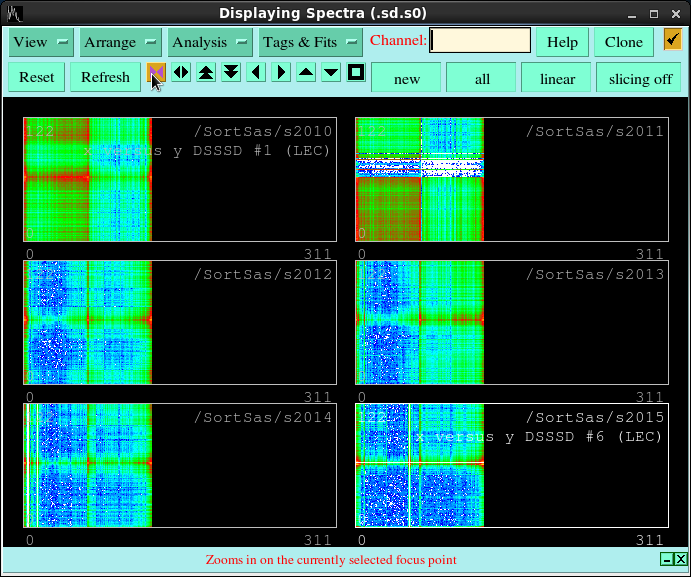Expand the Analysis menu dash indicator
691x577 pixels.
pyautogui.click(x=241, y=42)
